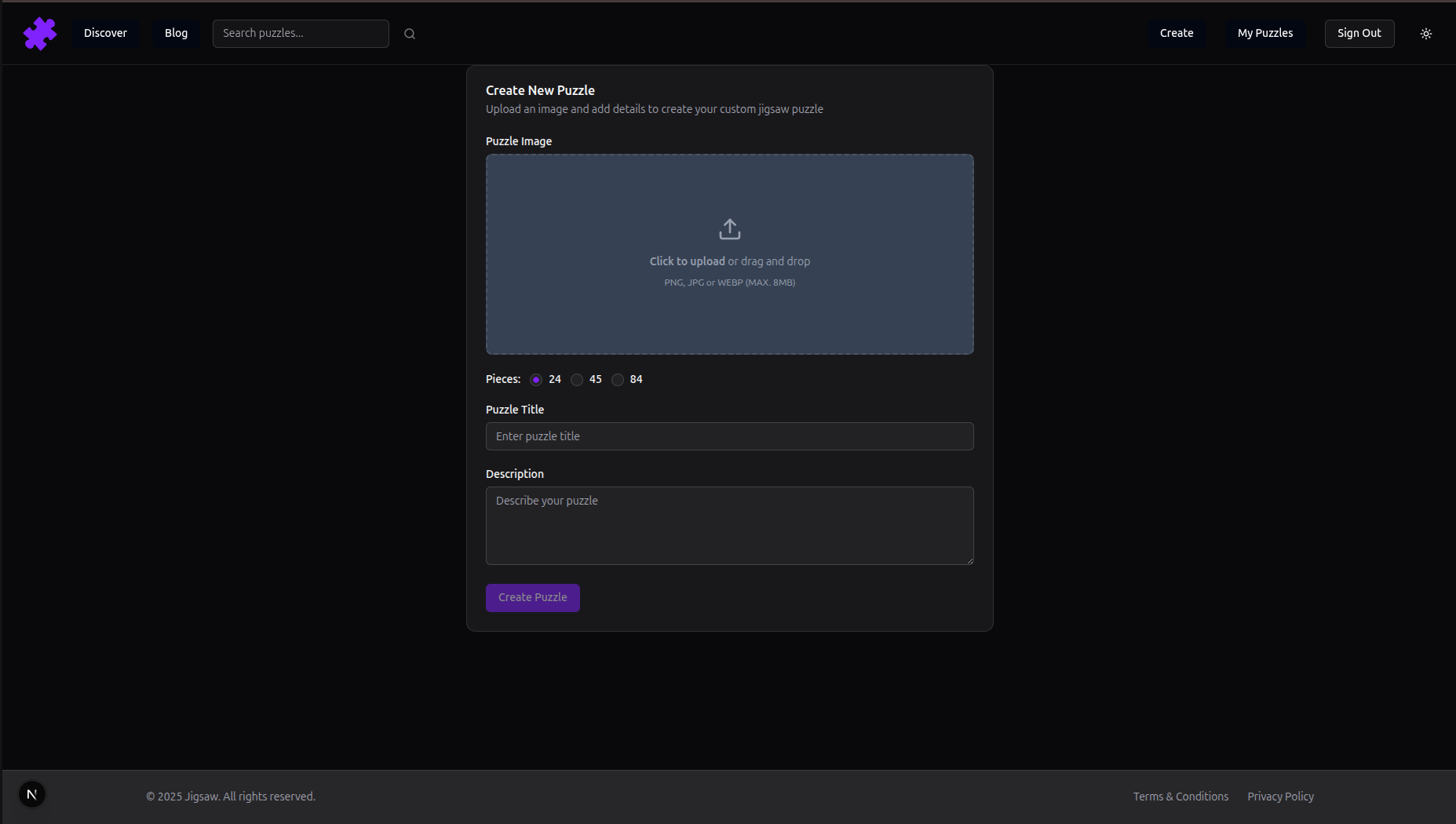The width and height of the screenshot is (1456, 824).
Task: Choose the 84 pieces radio button
Action: tap(618, 380)
